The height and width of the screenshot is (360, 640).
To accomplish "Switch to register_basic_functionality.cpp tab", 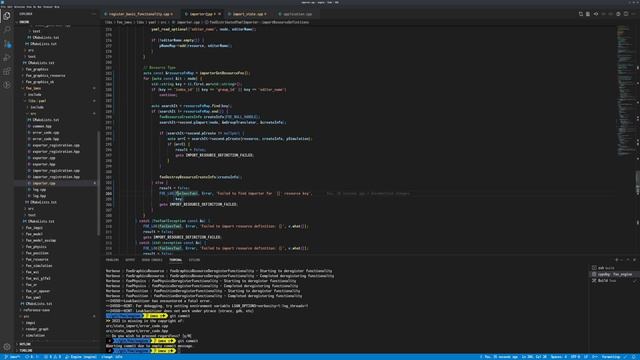I will 138,14.
